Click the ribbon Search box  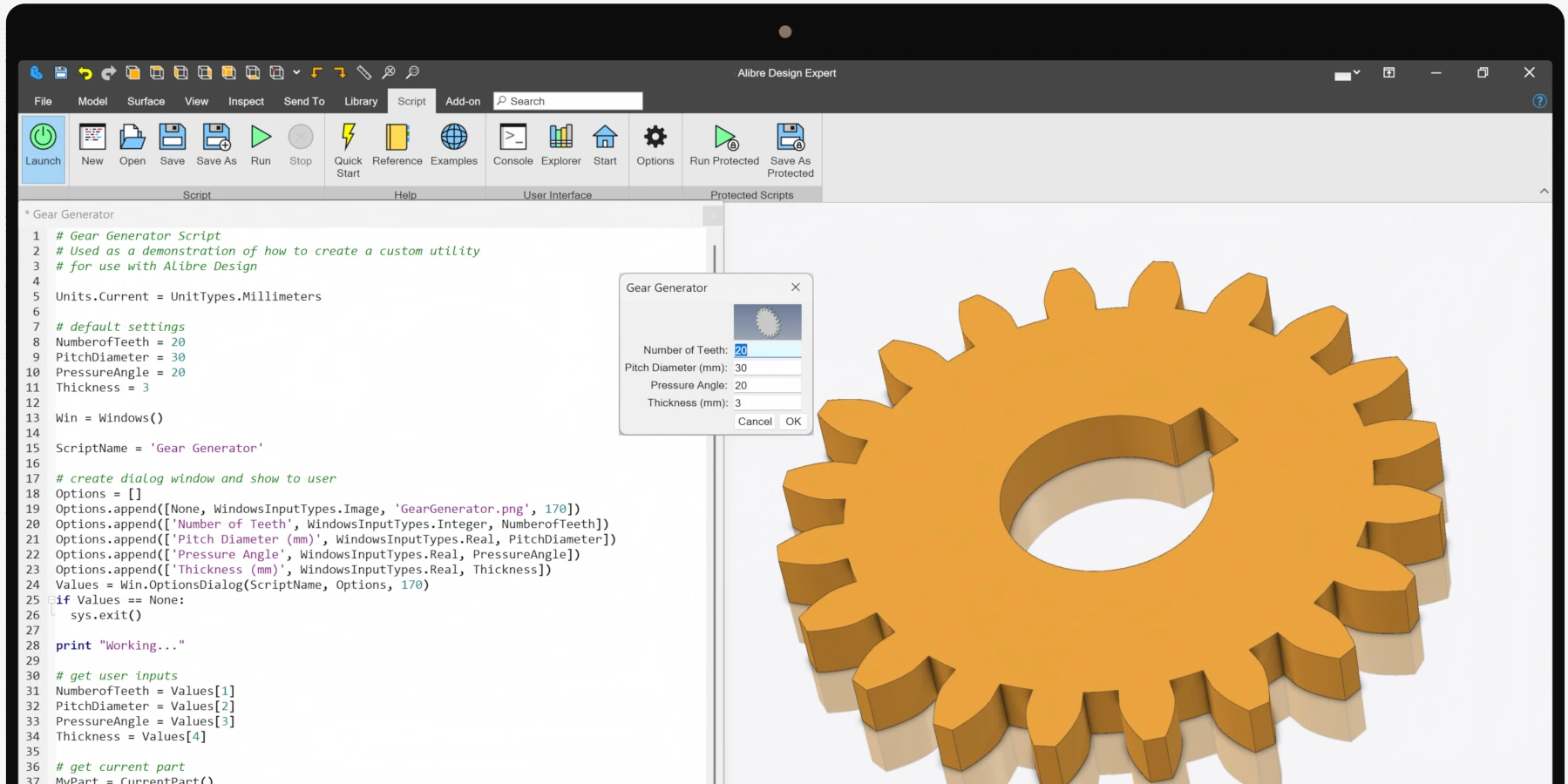coord(568,101)
